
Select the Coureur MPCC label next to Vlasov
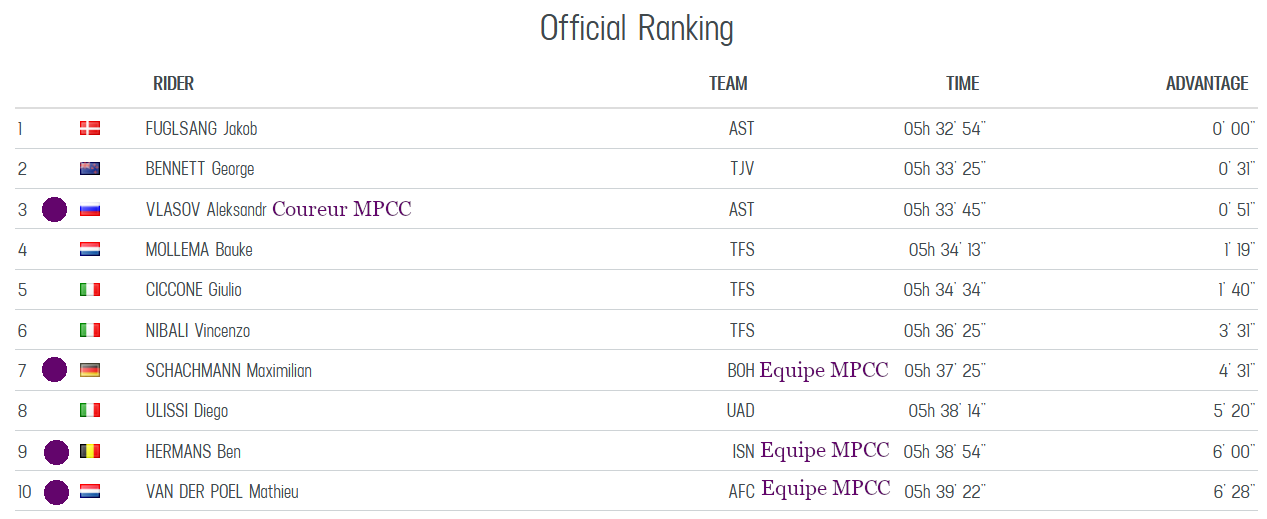click(342, 209)
